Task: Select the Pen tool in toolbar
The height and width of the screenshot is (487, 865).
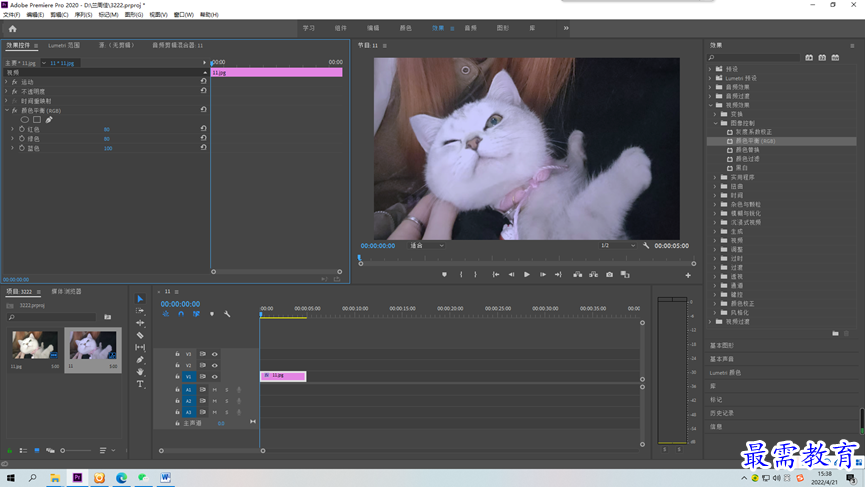Action: point(140,360)
